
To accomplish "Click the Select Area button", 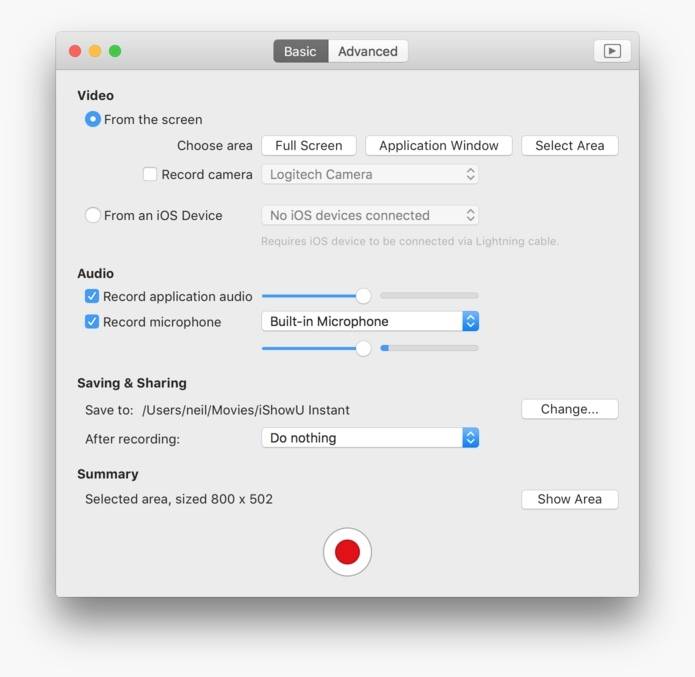I will (x=570, y=145).
